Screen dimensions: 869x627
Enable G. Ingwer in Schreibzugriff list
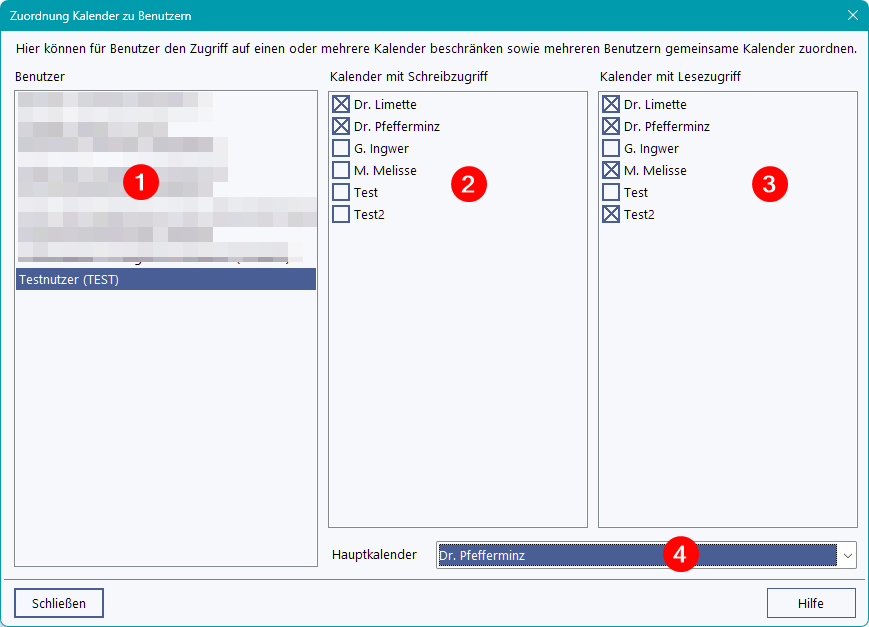point(341,148)
